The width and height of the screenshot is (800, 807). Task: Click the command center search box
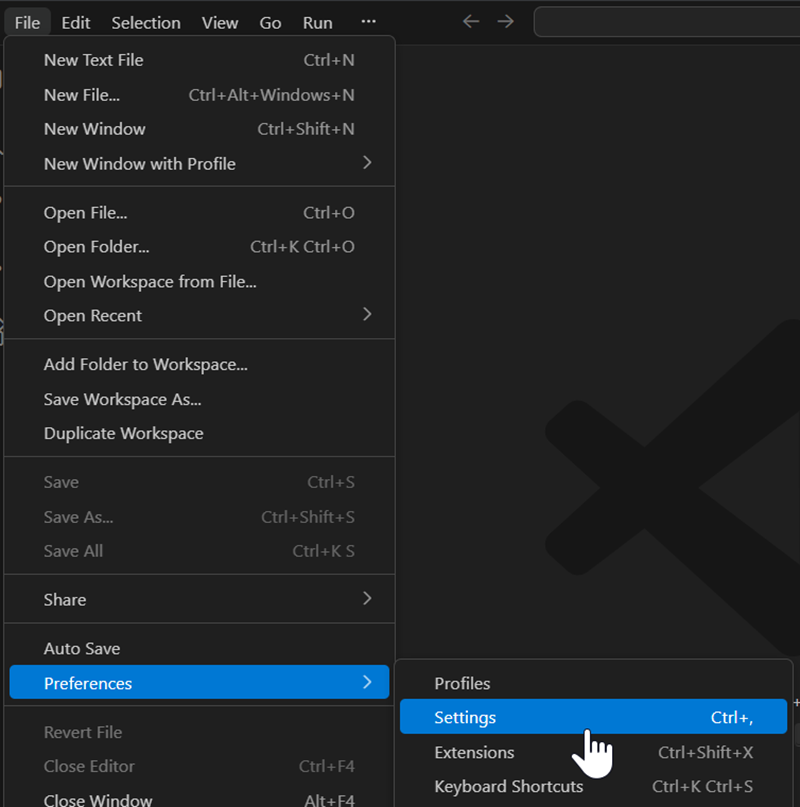pyautogui.click(x=666, y=22)
